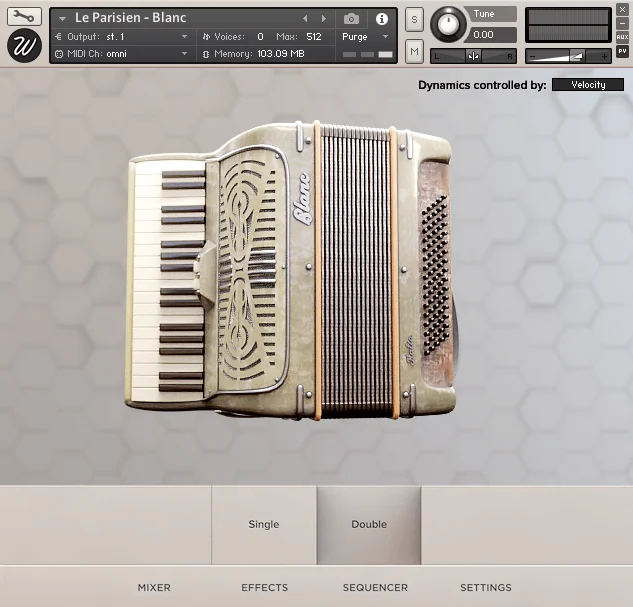Open Dynamics controlled by Velocity menu
The height and width of the screenshot is (607, 633).
click(x=588, y=85)
